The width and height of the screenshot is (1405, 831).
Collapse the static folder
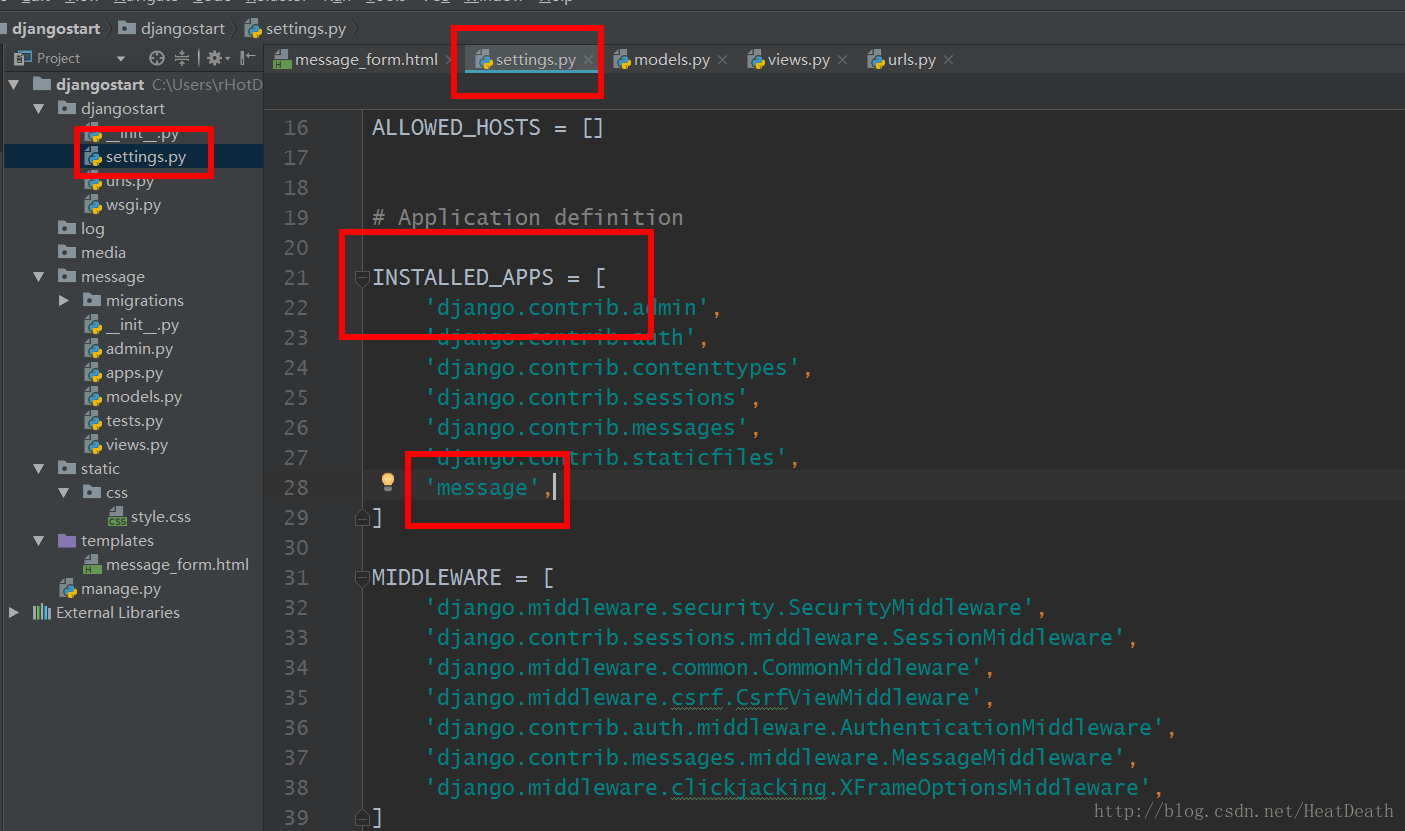point(39,468)
